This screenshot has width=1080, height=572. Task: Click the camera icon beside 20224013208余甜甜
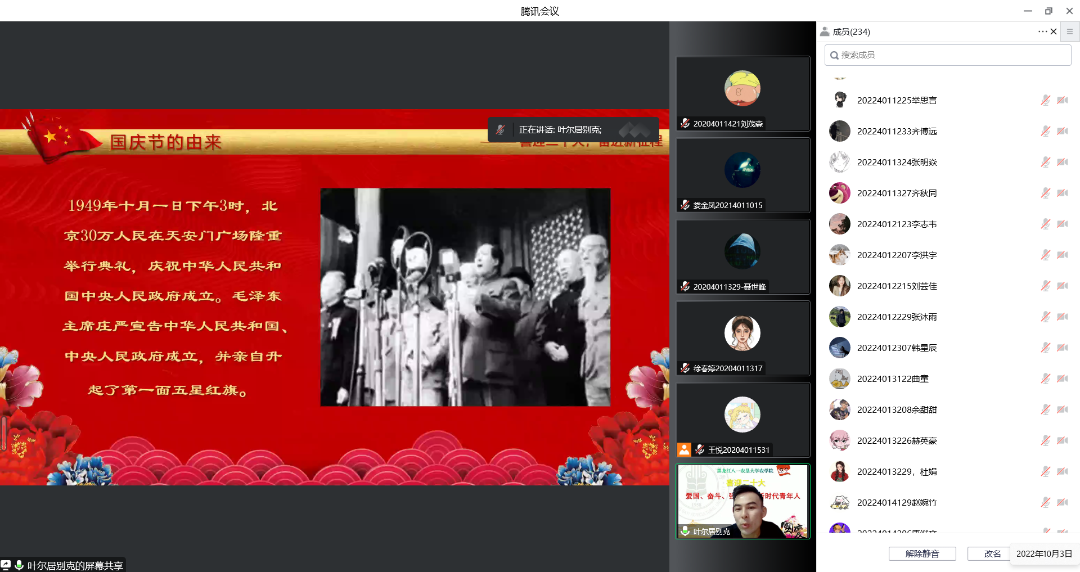click(x=1062, y=410)
